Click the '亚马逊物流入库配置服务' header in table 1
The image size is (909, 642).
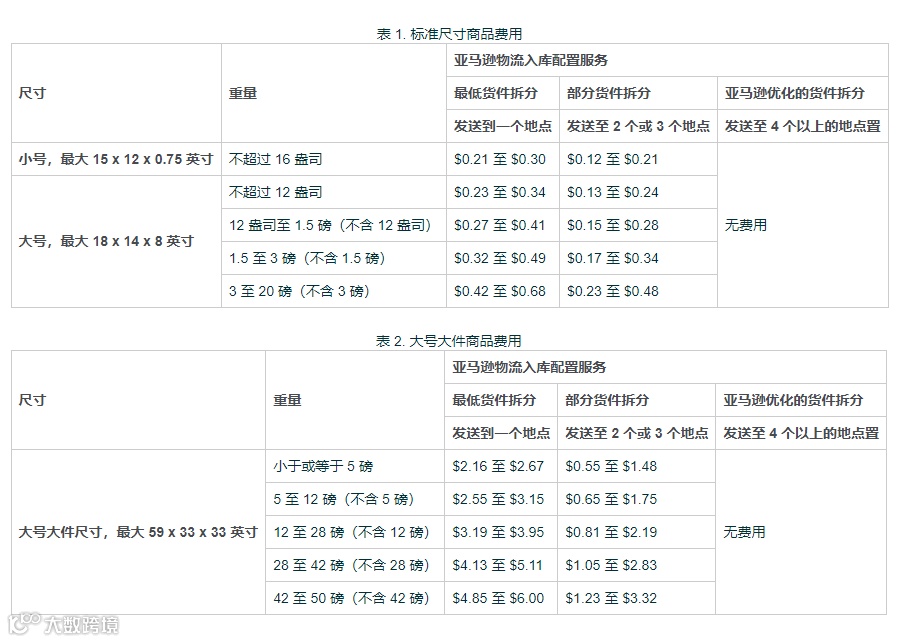pos(530,60)
